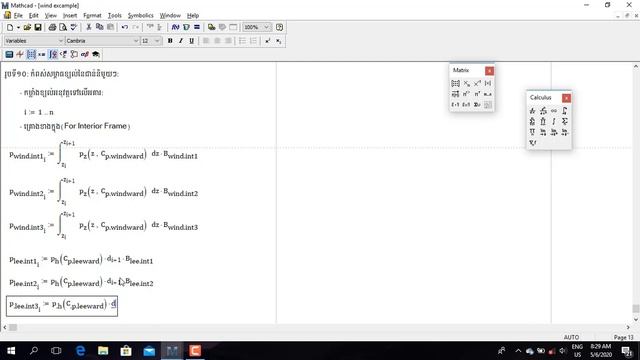Toggle the Matrix palette icon in the Math toolbar
This screenshot has height=360, width=640.
coord(31,54)
